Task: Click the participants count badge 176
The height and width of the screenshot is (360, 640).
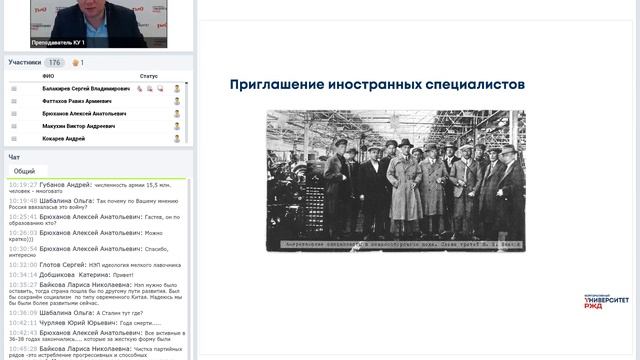Action: pyautogui.click(x=54, y=62)
